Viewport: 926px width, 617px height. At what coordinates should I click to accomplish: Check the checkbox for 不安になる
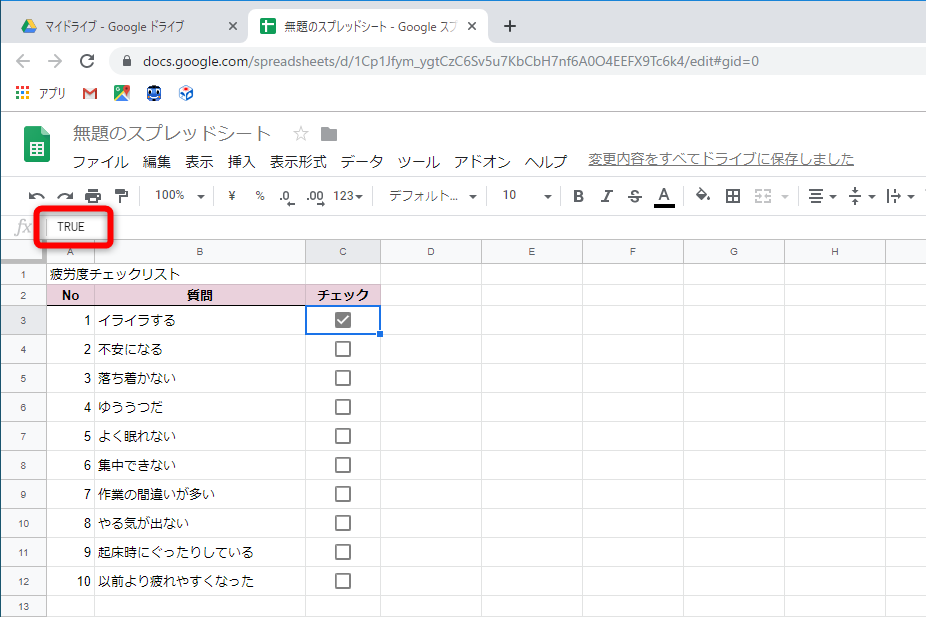pos(342,348)
